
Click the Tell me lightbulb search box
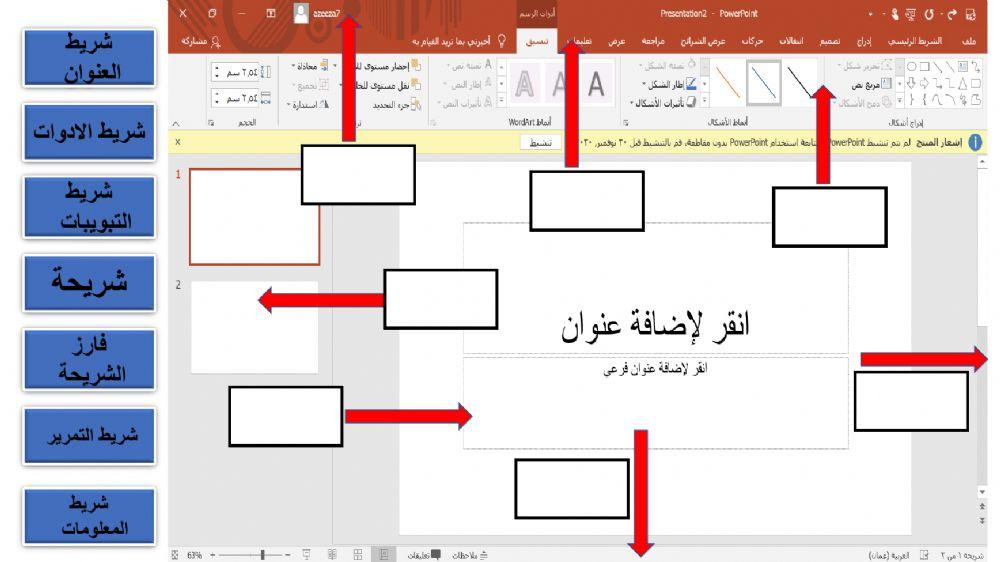click(x=459, y=41)
